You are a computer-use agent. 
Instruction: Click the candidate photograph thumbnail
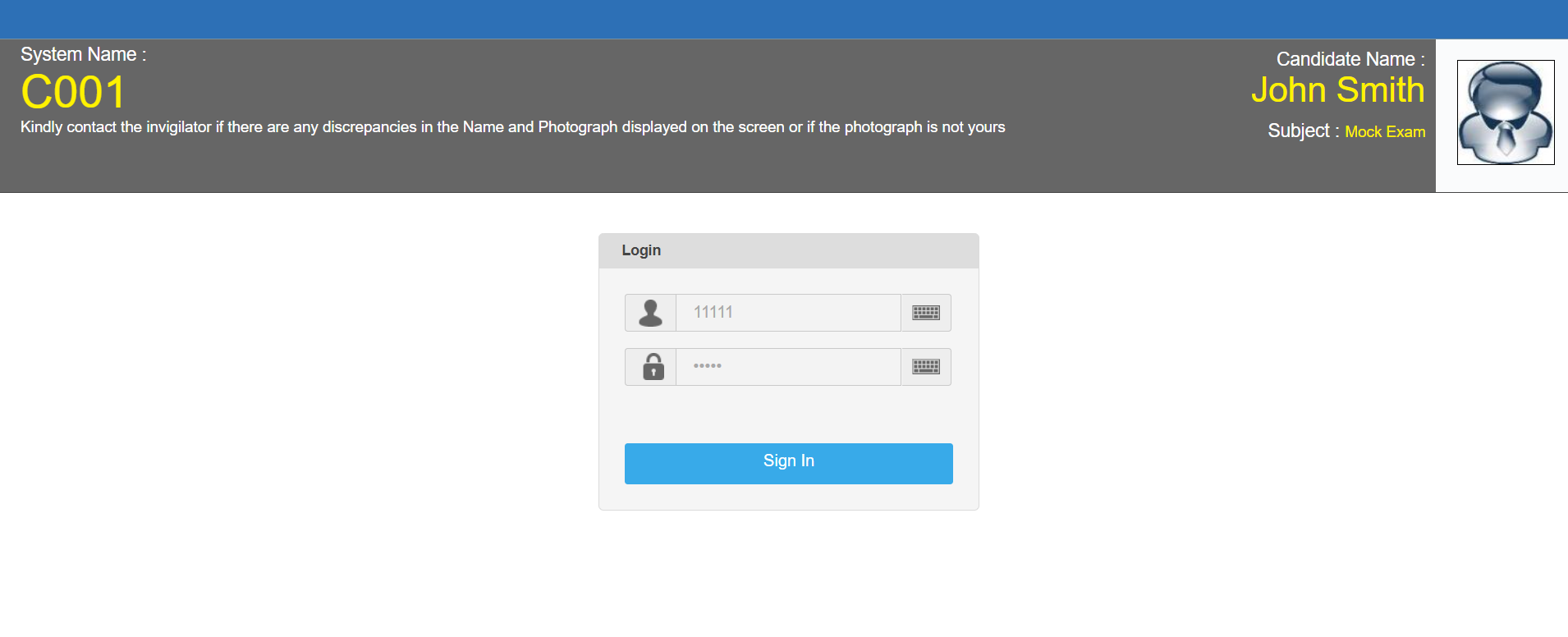tap(1506, 112)
